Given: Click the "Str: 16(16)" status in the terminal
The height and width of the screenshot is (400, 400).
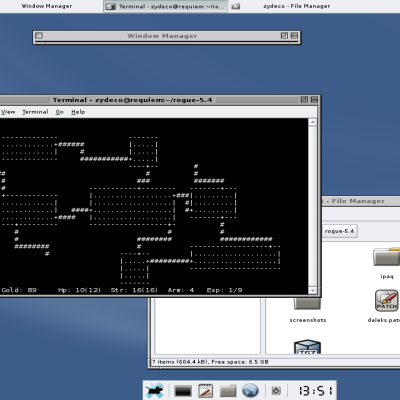Looking at the screenshot, I should [x=134, y=290].
